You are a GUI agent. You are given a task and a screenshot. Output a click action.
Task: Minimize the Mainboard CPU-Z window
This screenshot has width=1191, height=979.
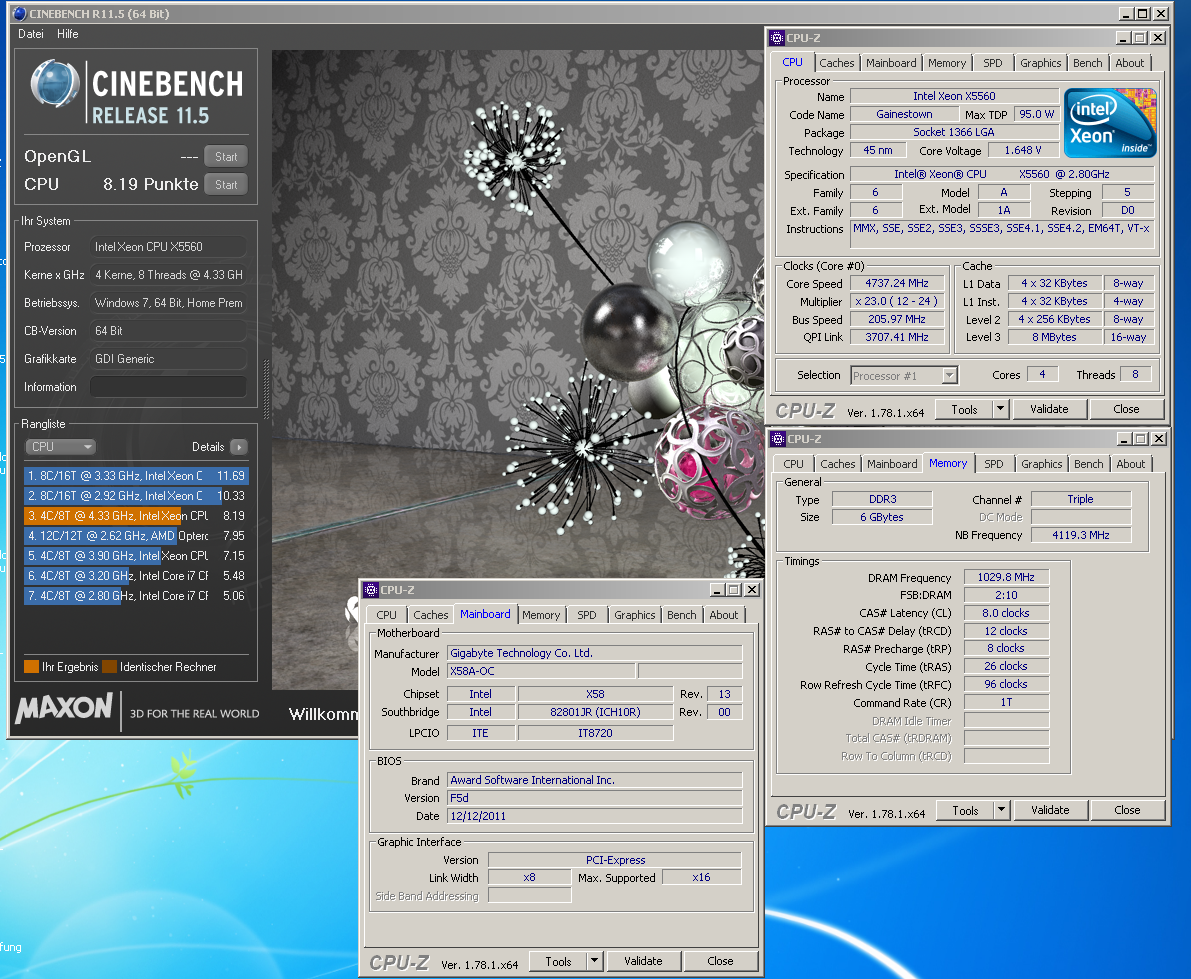pos(717,590)
